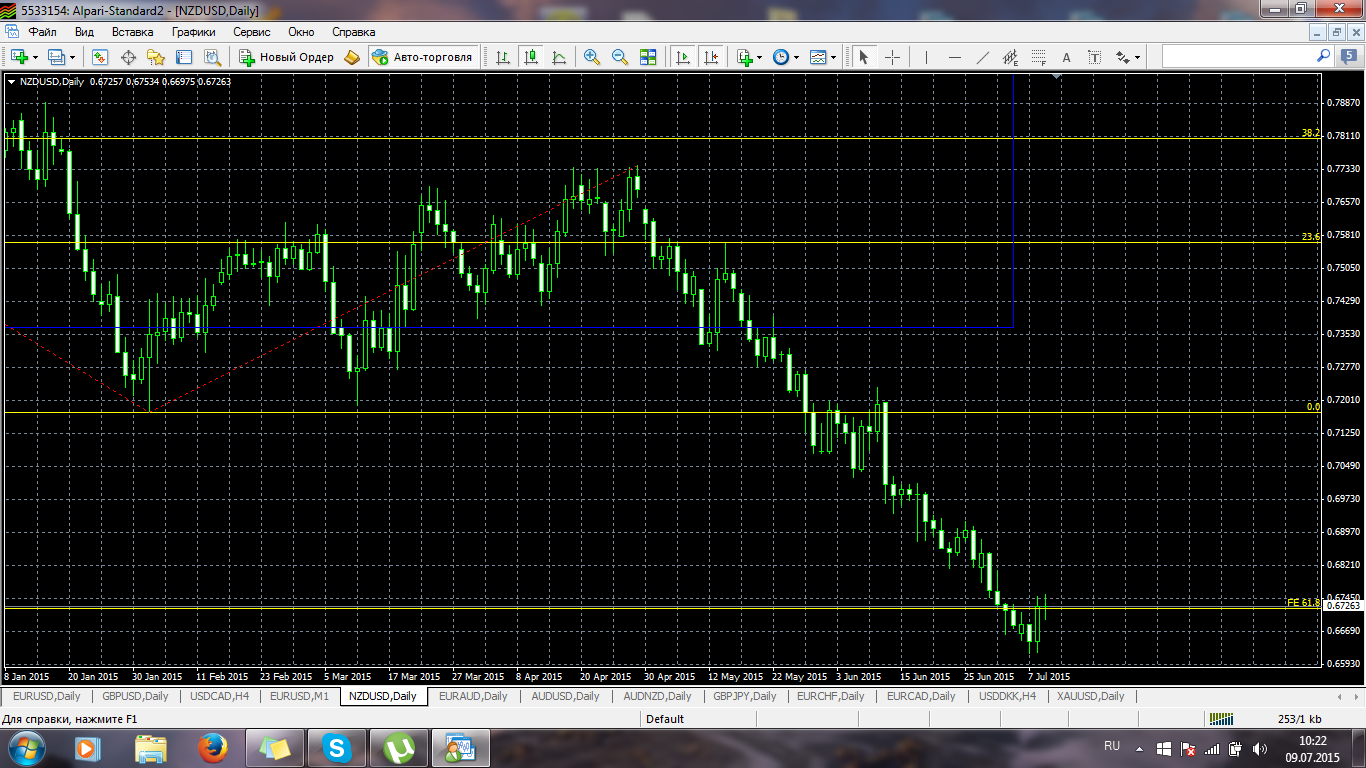1366x768 pixels.
Task: Open the Вид menu
Action: coord(84,32)
